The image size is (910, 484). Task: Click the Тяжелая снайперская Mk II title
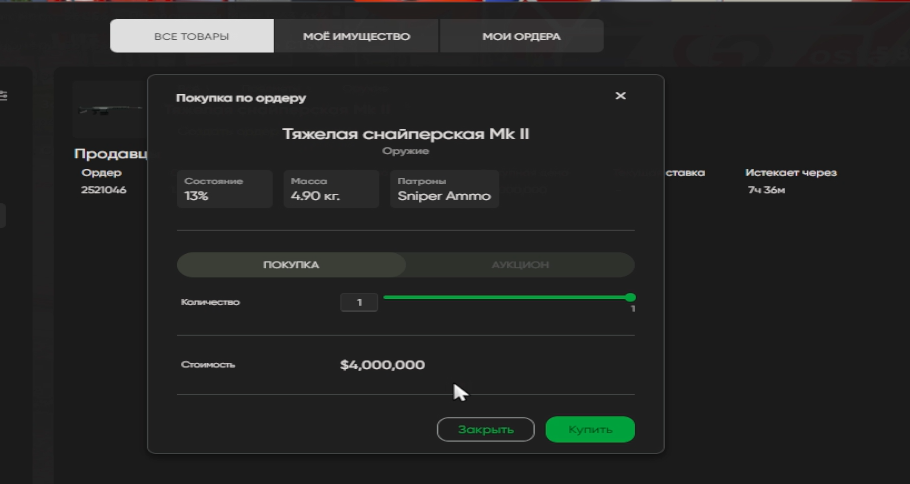[405, 134]
